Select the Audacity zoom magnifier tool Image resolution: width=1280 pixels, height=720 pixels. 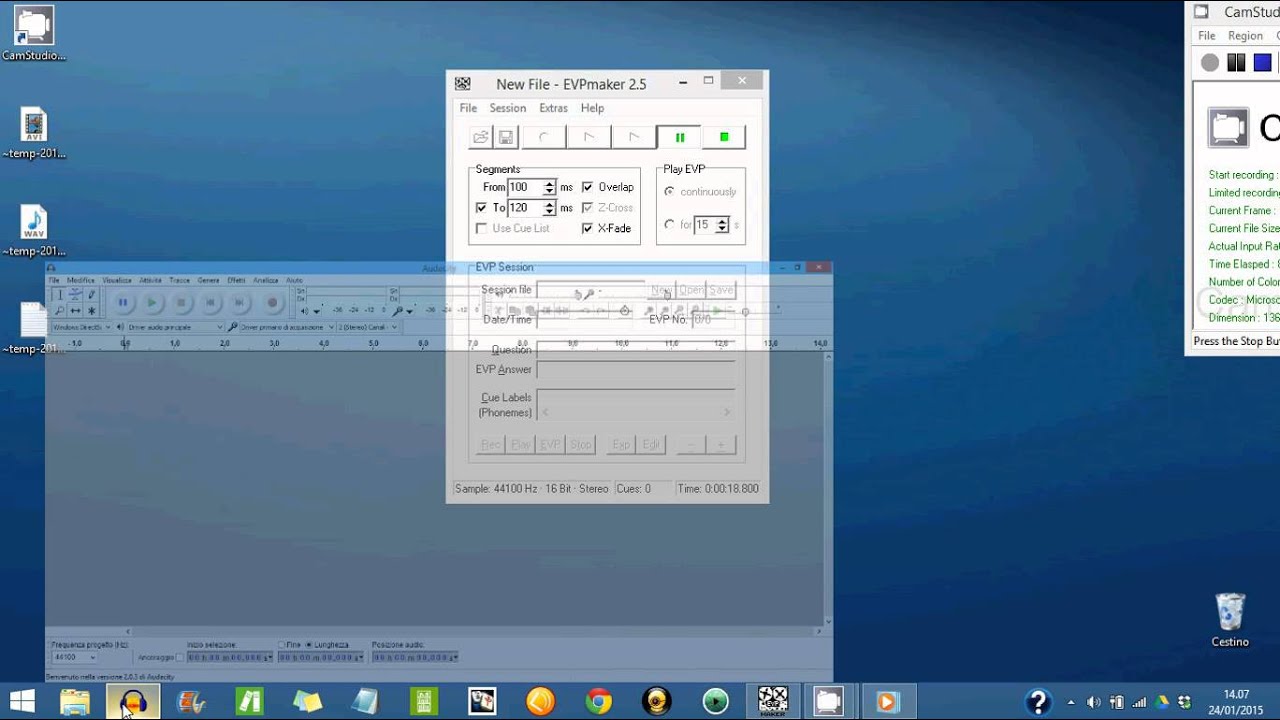point(60,311)
